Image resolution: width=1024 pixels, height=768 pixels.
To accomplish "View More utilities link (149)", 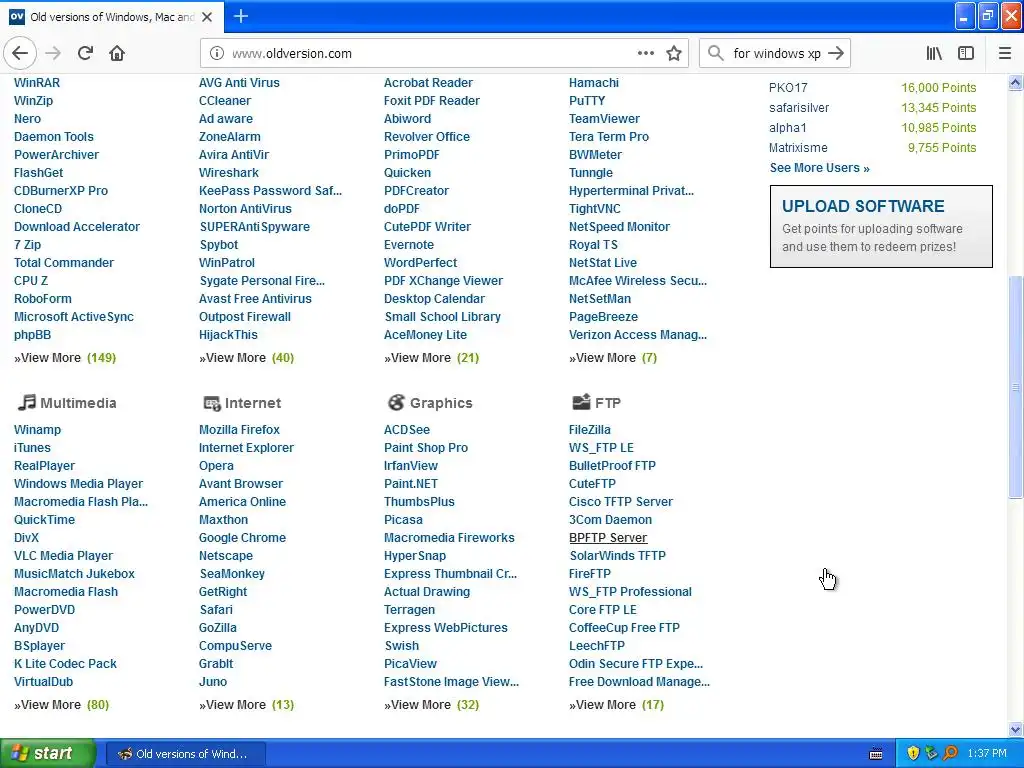I will [65, 358].
